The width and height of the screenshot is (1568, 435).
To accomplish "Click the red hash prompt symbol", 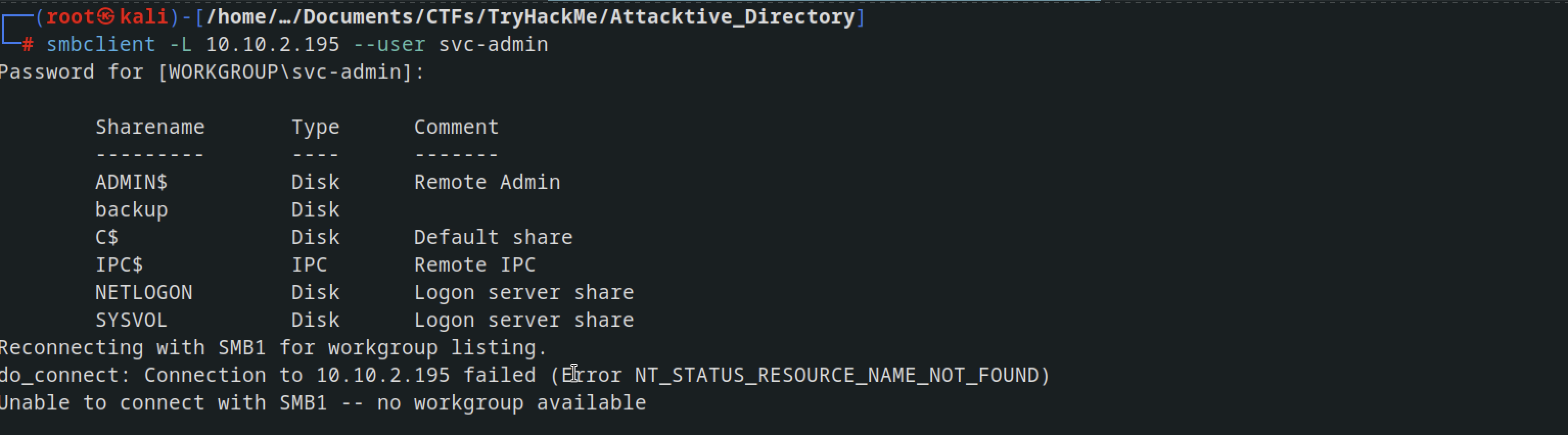I will pyautogui.click(x=28, y=44).
